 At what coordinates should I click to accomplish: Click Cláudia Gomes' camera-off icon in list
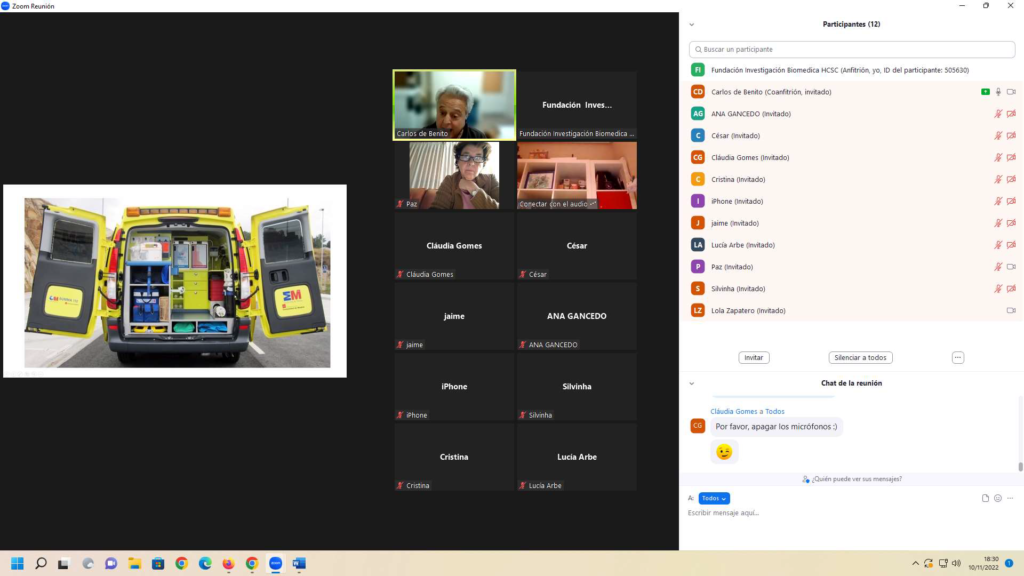1011,157
